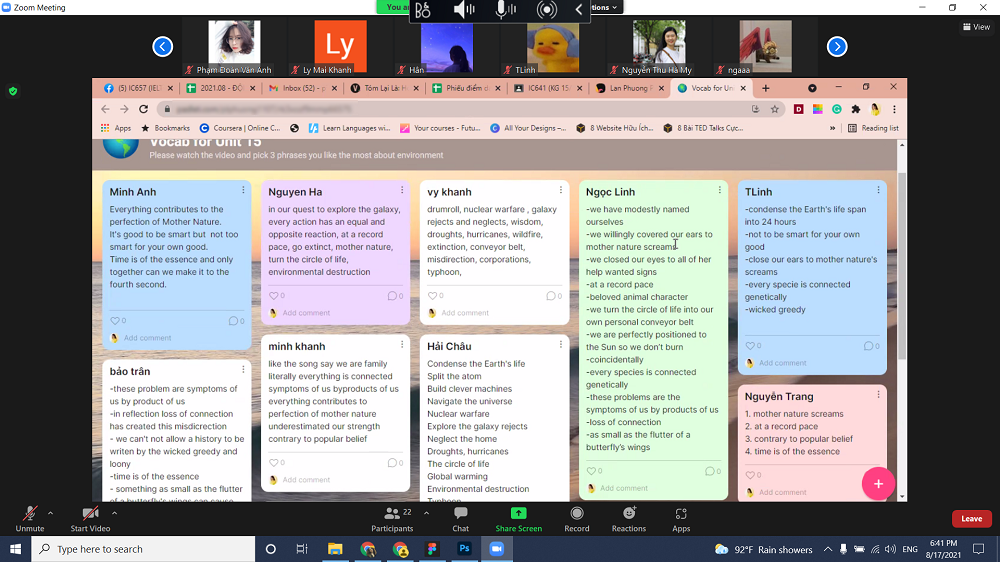Viewport: 1000px width, 562px height.
Task: Reload the page in the browser
Action: click(144, 109)
